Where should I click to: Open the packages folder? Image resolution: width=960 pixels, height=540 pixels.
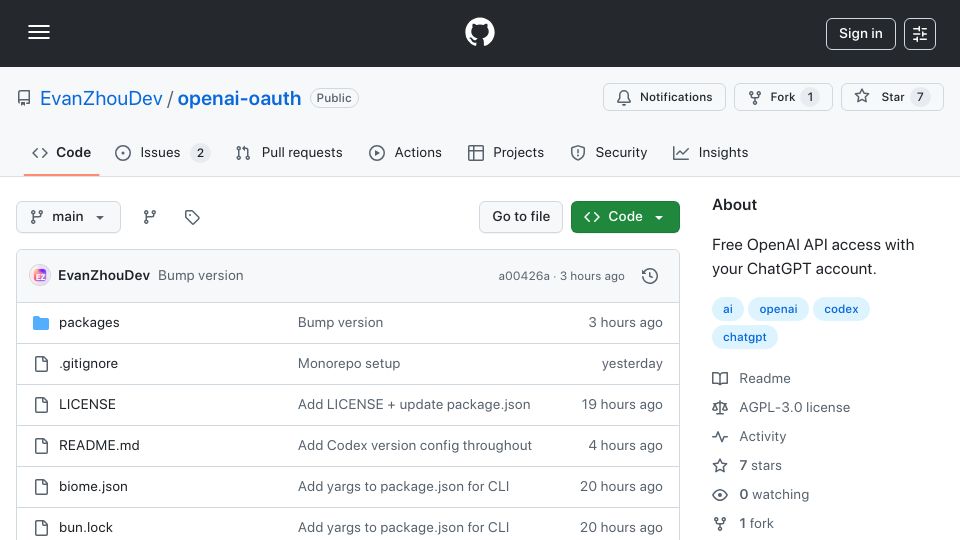click(89, 323)
